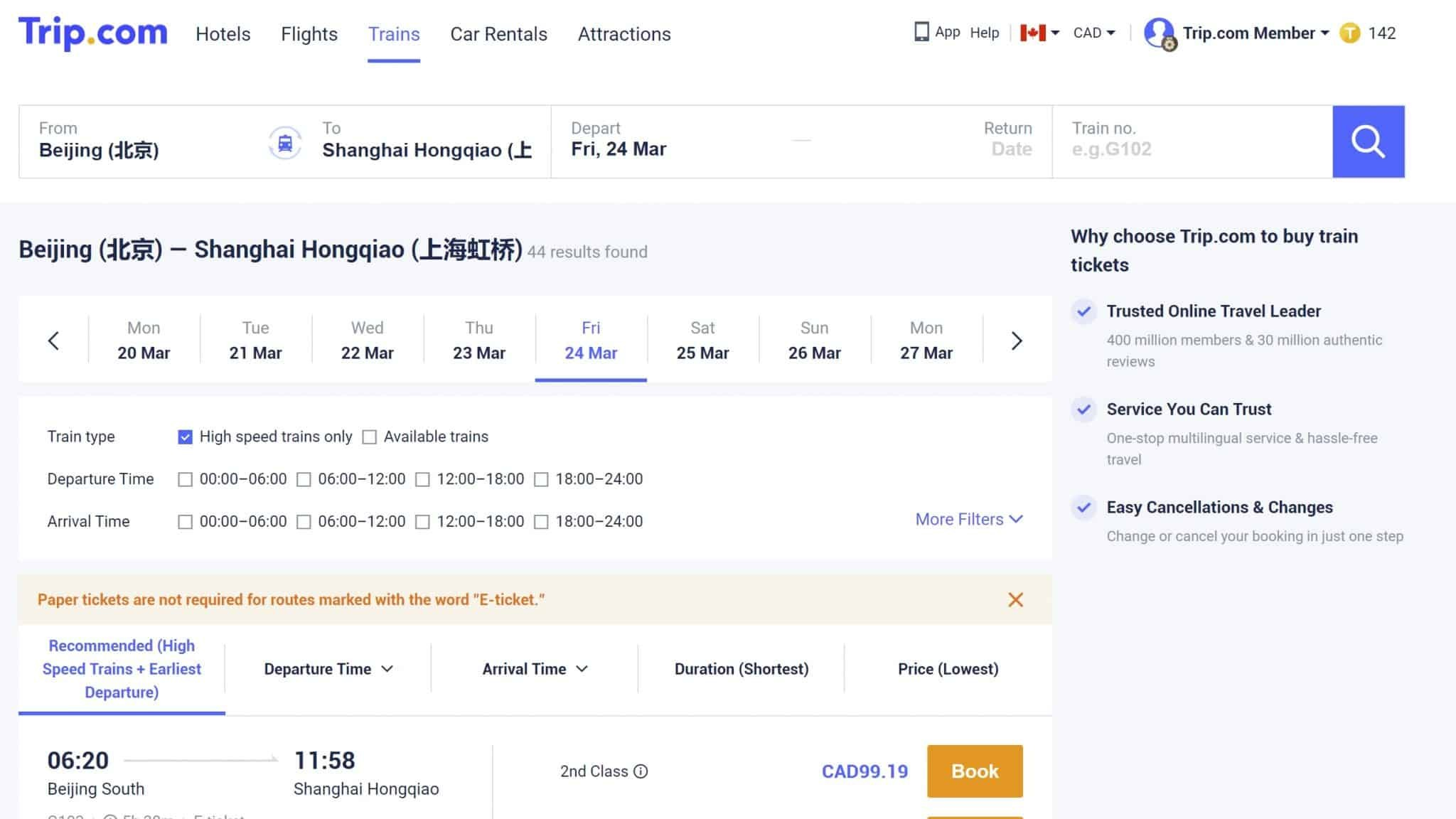Image resolution: width=1456 pixels, height=819 pixels.
Task: Click Easy Cancellations & Changes heading
Action: point(1219,508)
